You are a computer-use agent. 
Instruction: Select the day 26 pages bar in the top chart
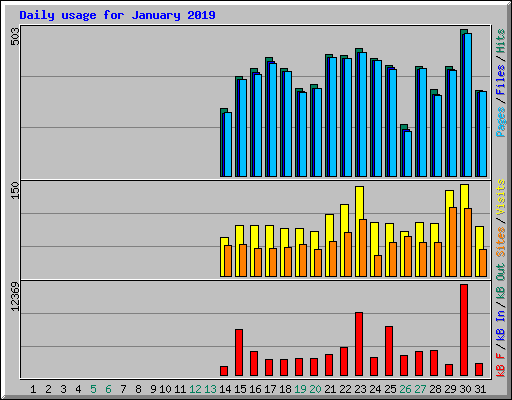[x=408, y=154]
